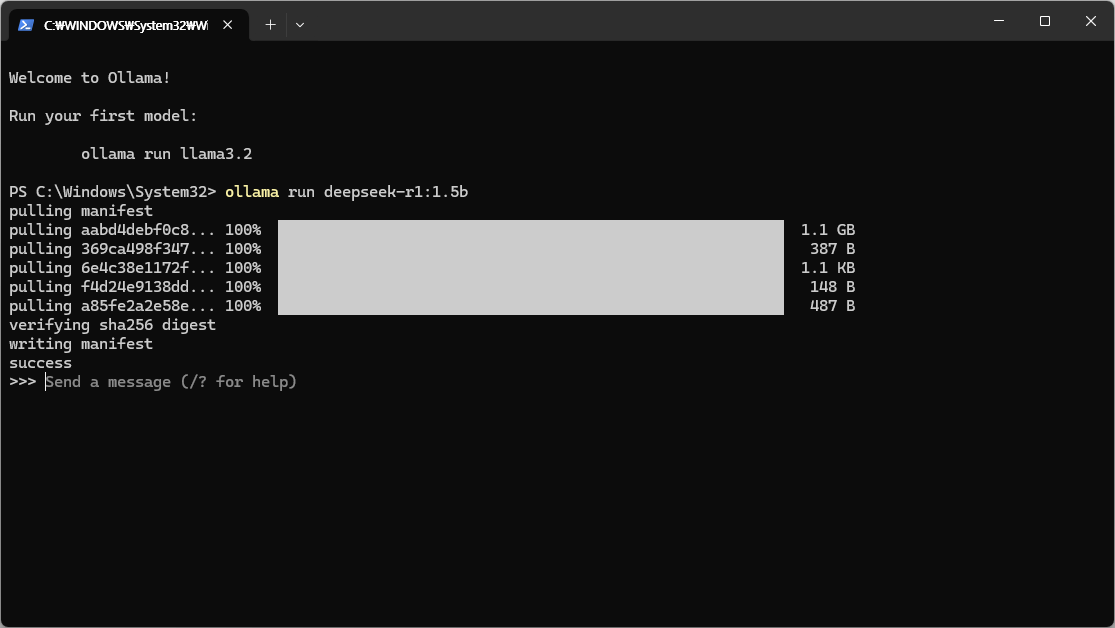Click the '148 B' size value
Screen dimensions: 1115x628
832,287
